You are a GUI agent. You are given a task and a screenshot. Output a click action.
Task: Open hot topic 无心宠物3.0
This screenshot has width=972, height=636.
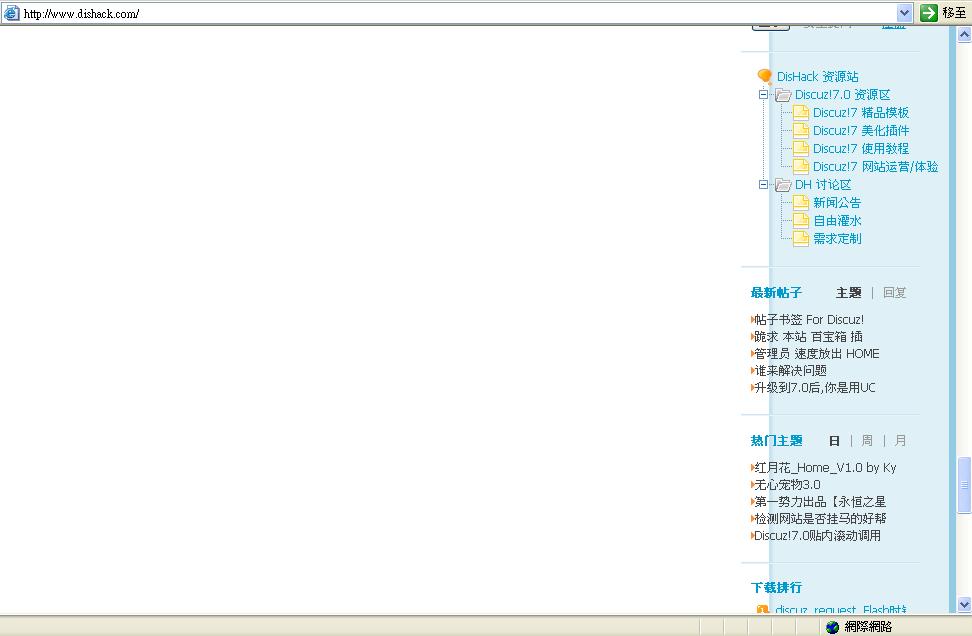pos(787,485)
